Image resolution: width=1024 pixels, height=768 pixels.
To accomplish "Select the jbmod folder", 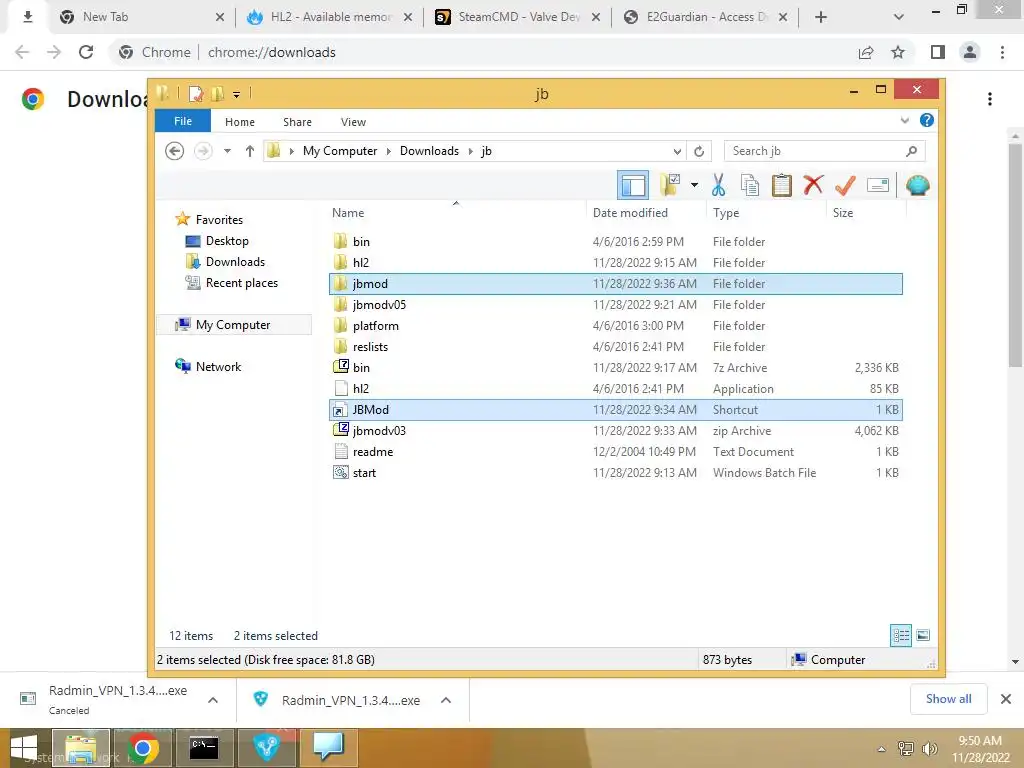I will pyautogui.click(x=616, y=283).
